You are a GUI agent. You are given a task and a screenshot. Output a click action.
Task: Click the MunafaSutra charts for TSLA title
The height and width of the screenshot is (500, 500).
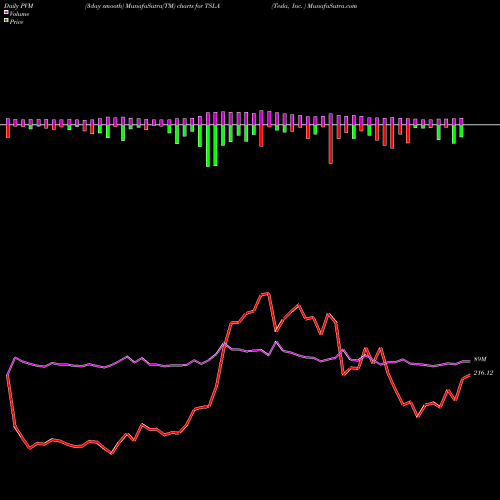click(152, 6)
